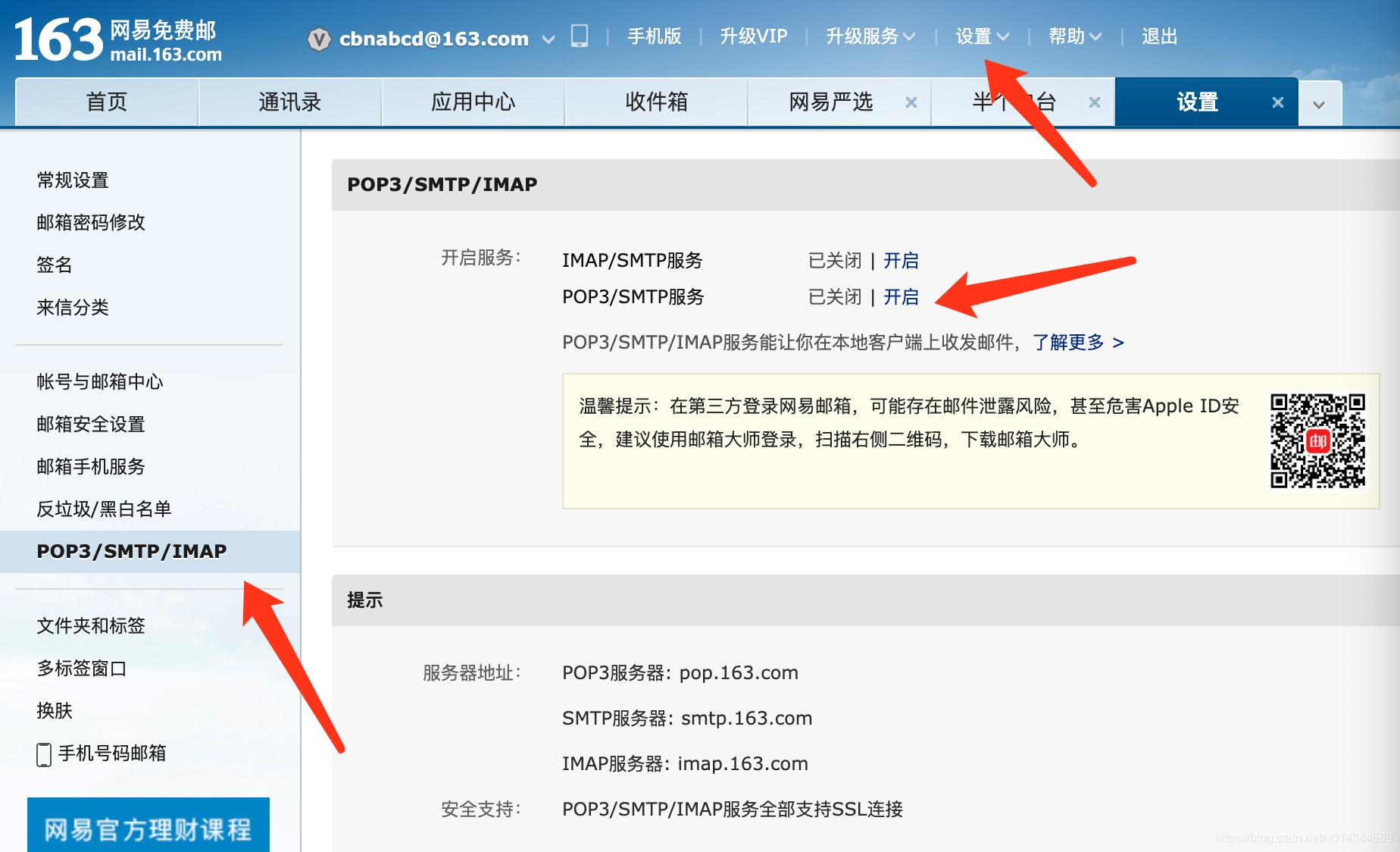1400x852 pixels.
Task: Select 多标签窗口 in the sidebar
Action: coord(82,669)
